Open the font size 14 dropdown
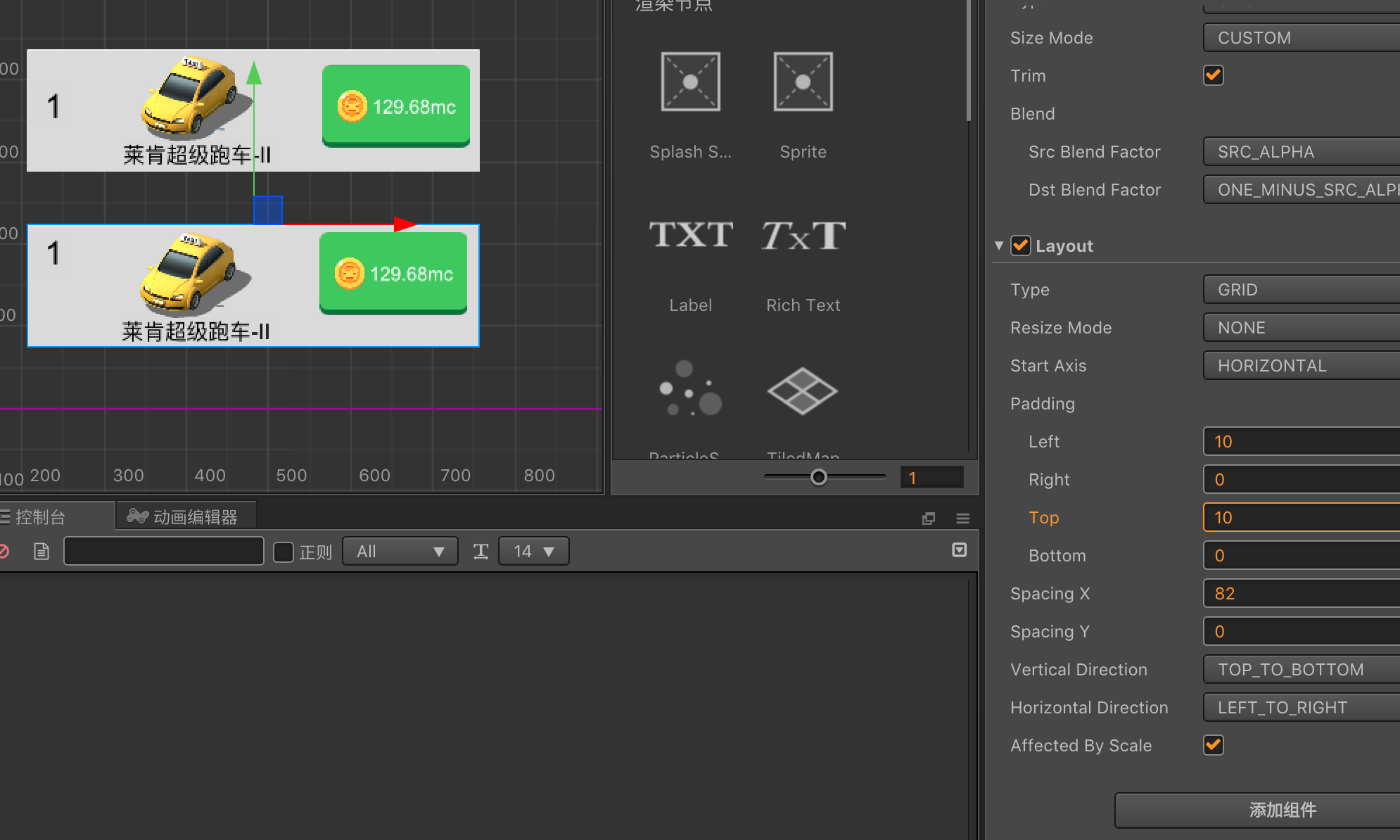The height and width of the screenshot is (840, 1400). coord(533,552)
